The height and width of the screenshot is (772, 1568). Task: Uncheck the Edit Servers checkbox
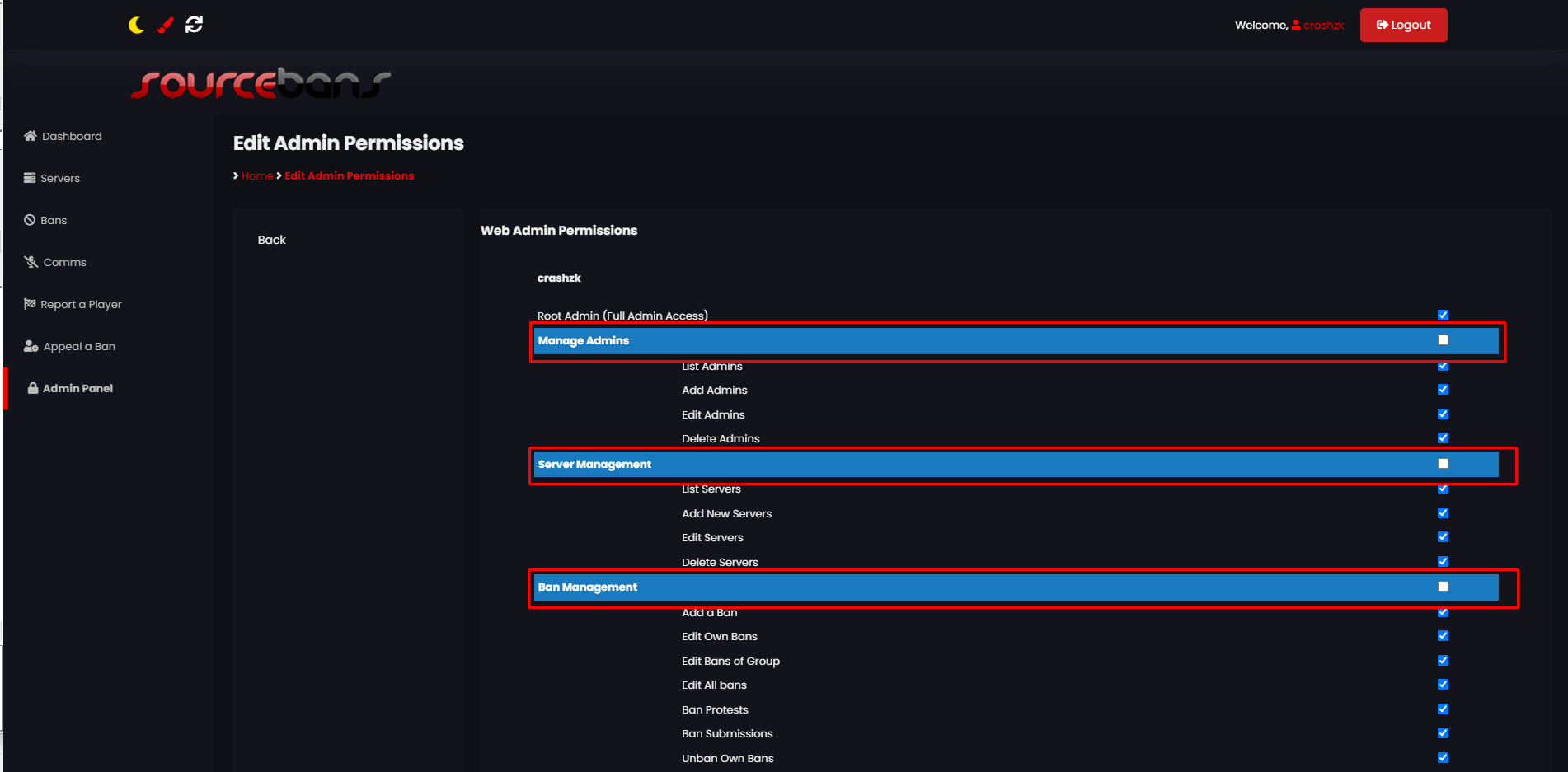point(1443,536)
